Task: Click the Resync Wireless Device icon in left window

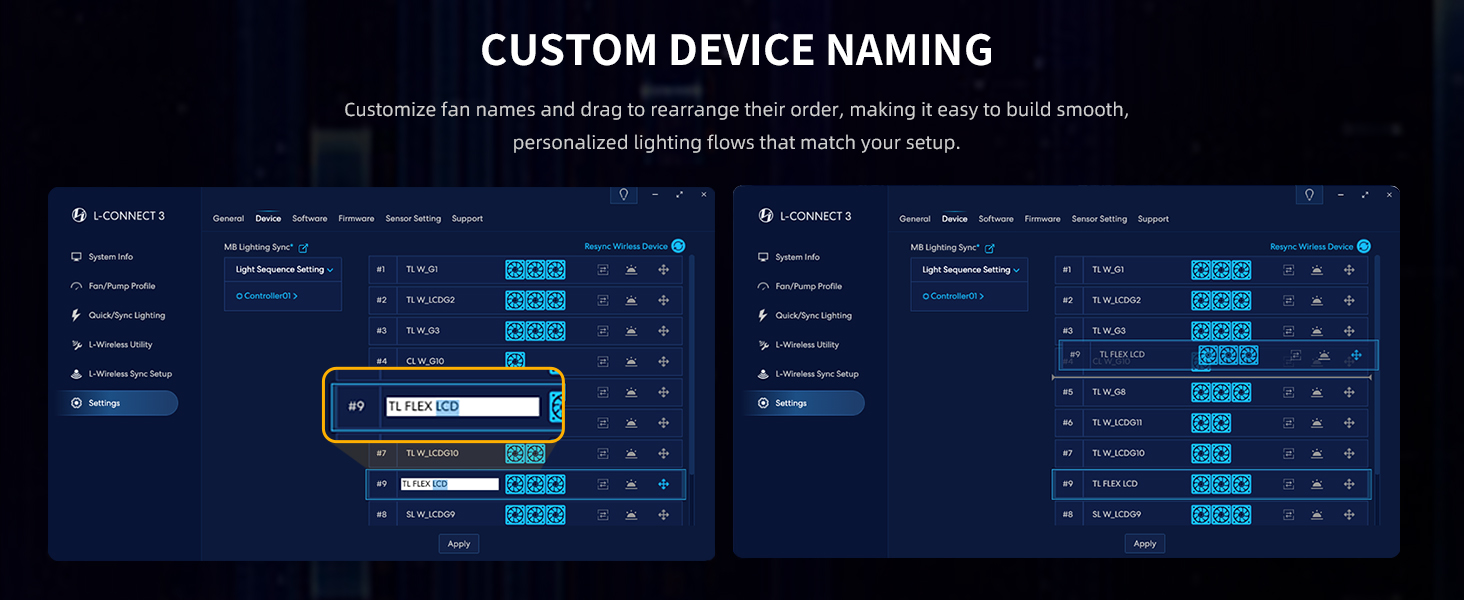Action: (678, 246)
